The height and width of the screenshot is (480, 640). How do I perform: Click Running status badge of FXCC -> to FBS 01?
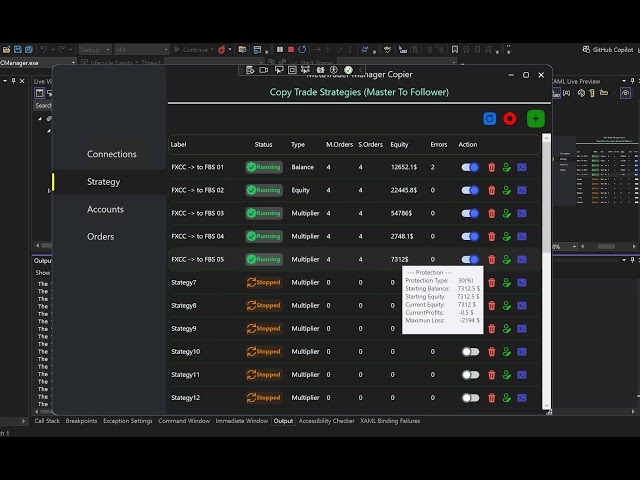pos(264,167)
